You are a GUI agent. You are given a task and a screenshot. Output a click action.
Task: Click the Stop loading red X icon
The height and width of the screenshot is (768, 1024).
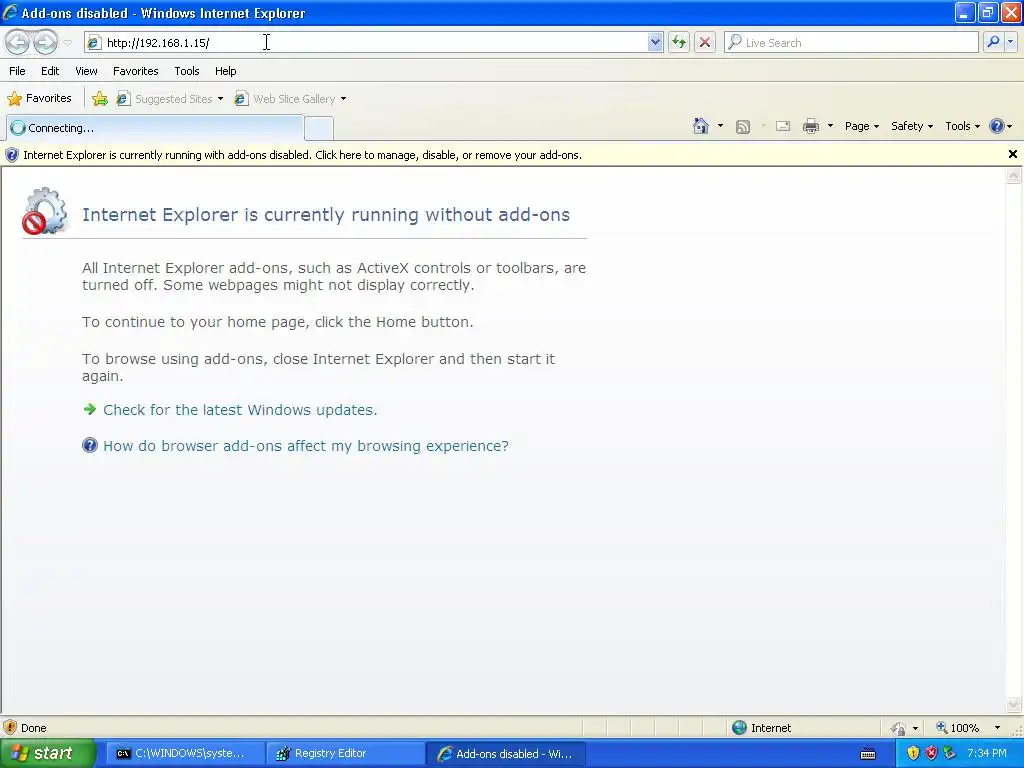click(705, 42)
